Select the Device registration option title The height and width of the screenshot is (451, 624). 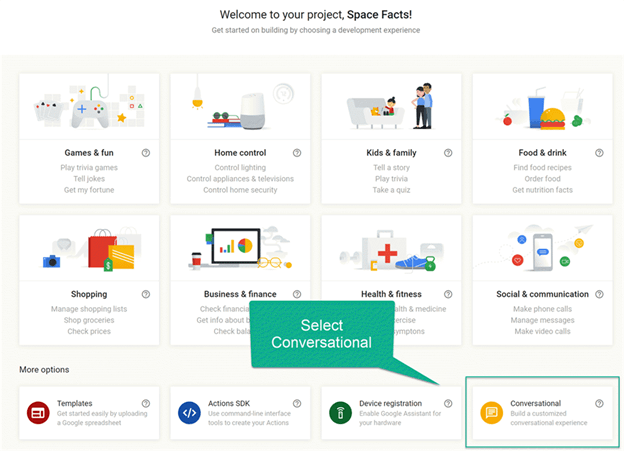coord(390,403)
